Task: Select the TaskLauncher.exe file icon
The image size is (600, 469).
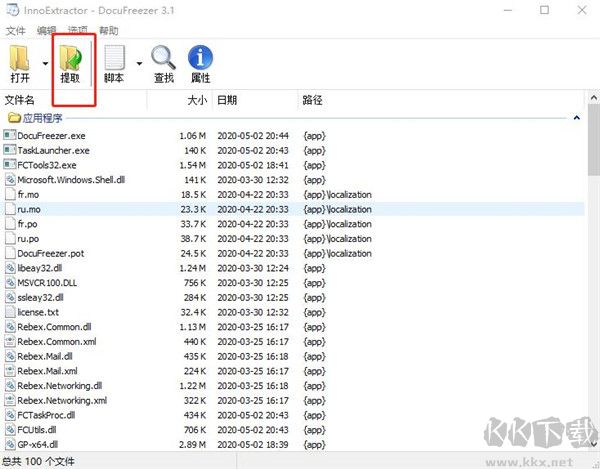Action: click(x=10, y=150)
